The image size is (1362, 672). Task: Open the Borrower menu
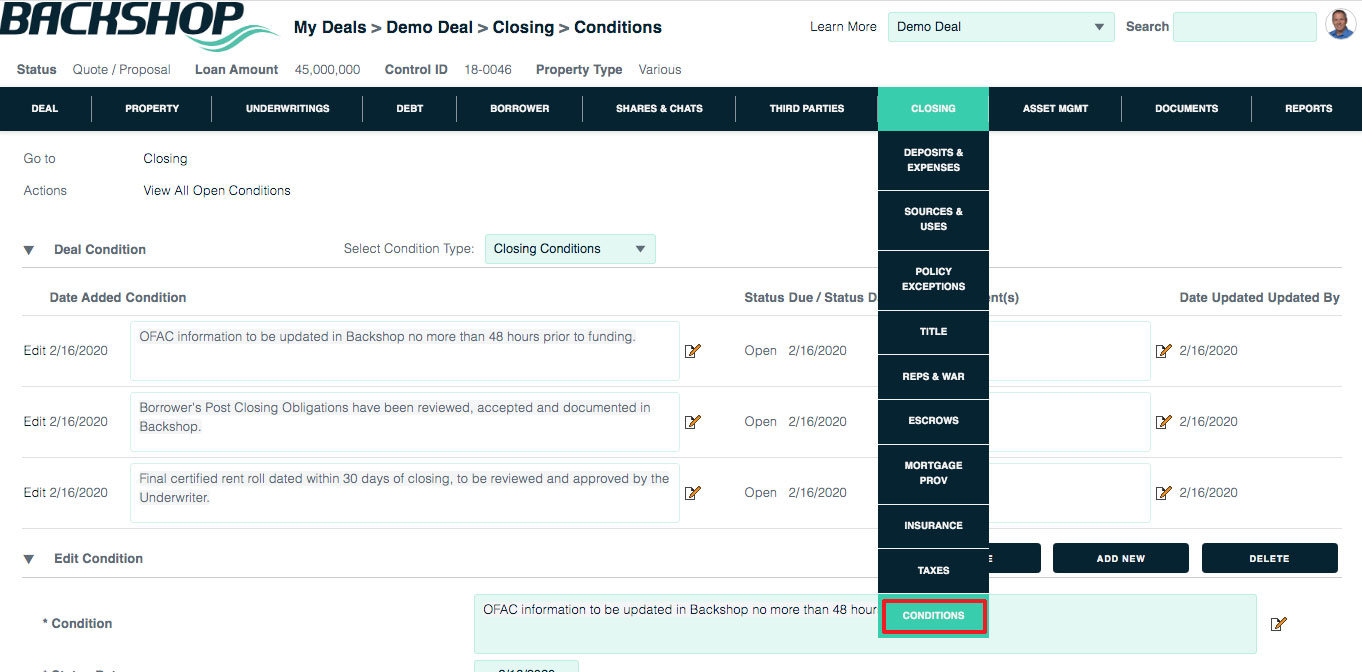point(520,109)
